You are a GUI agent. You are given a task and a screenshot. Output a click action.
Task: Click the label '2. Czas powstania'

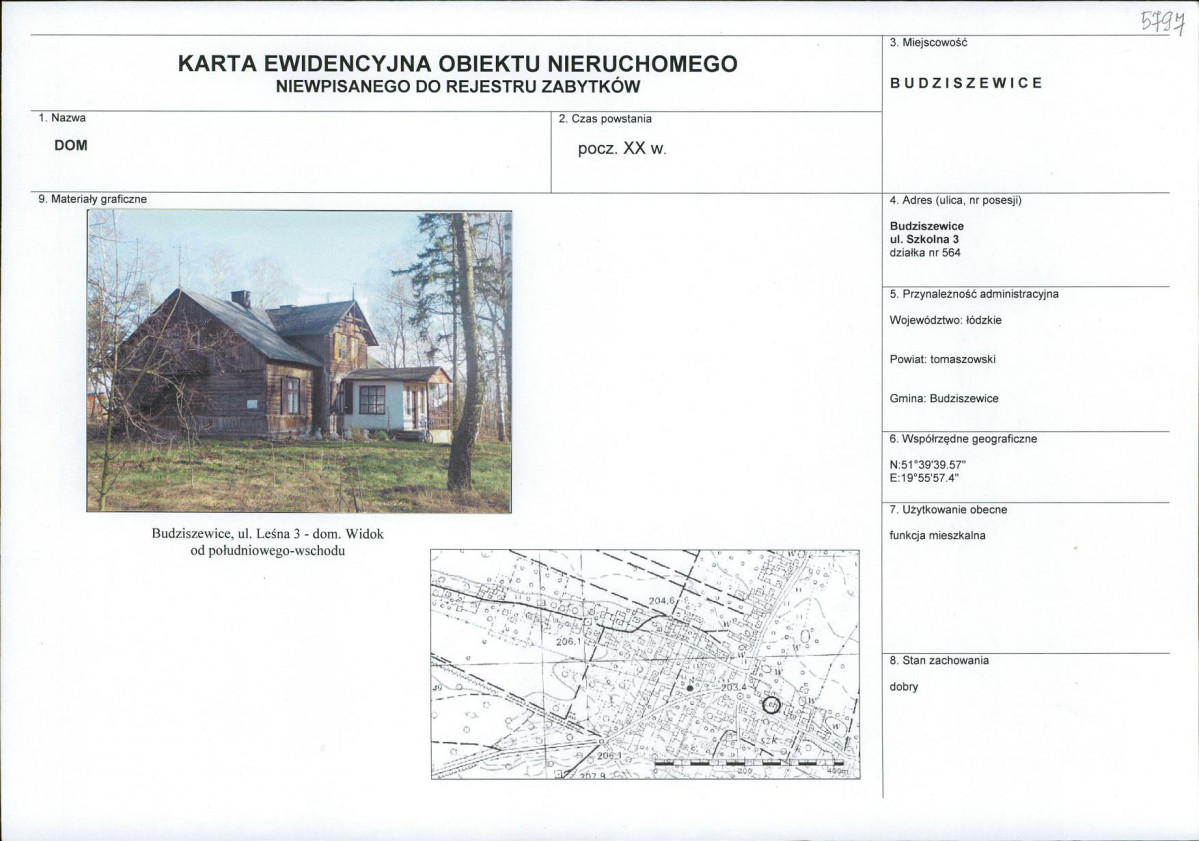tap(605, 119)
